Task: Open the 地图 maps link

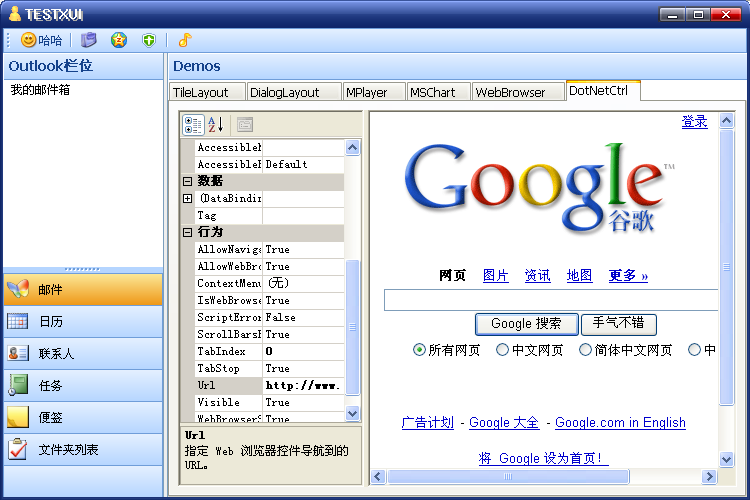Action: pyautogui.click(x=579, y=276)
